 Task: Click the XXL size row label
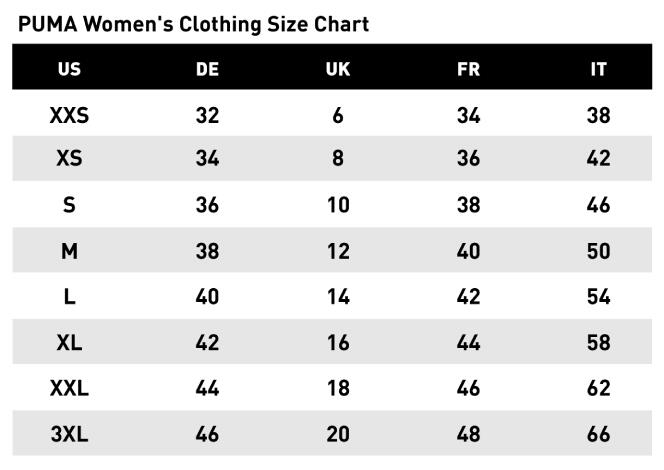click(x=69, y=389)
